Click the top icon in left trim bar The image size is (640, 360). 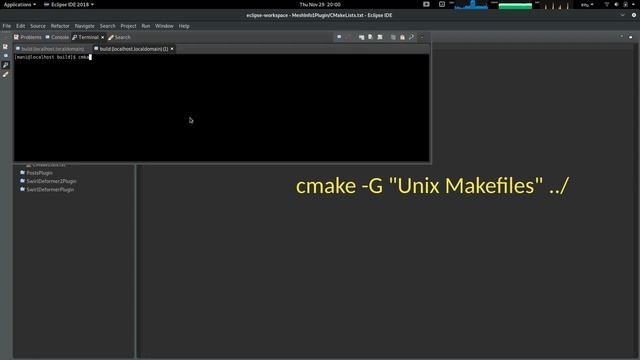pyautogui.click(x=5, y=47)
